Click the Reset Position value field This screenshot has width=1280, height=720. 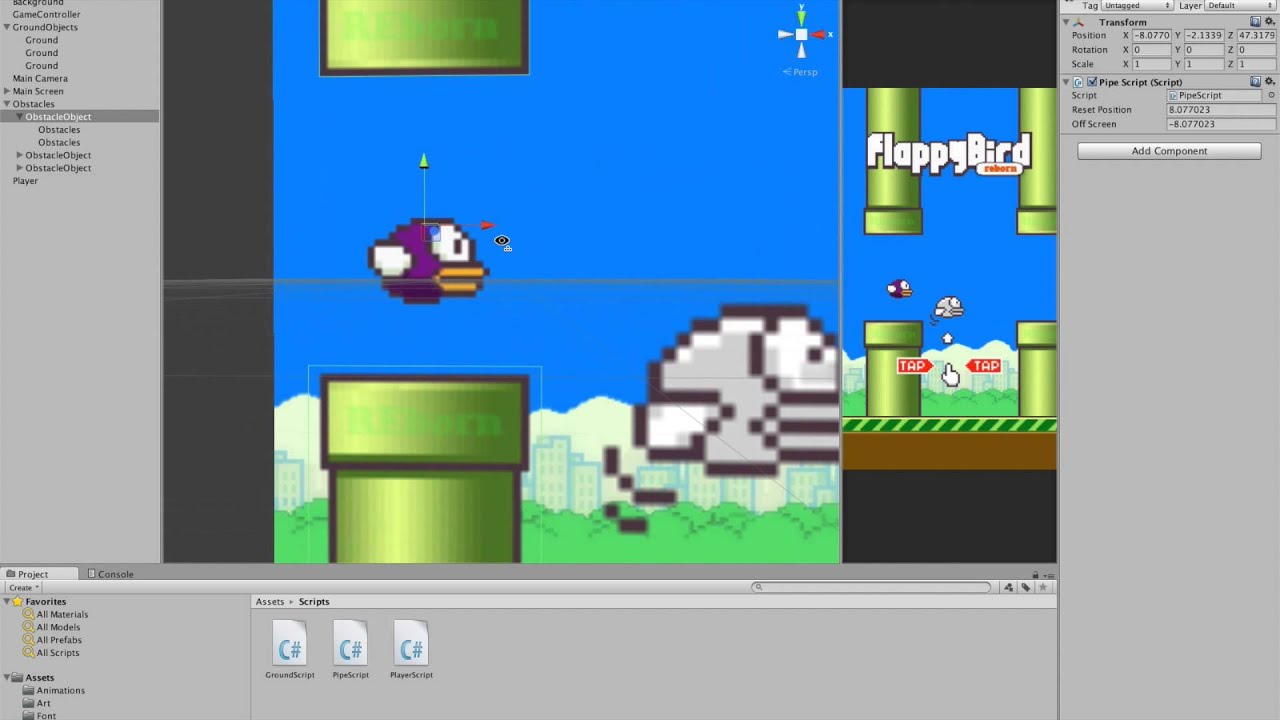1221,110
